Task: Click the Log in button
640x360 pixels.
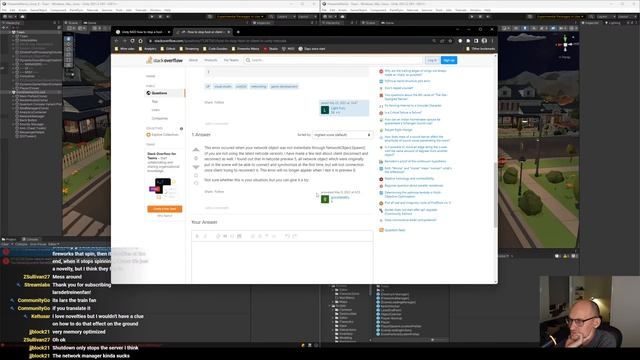Action: 432,60
